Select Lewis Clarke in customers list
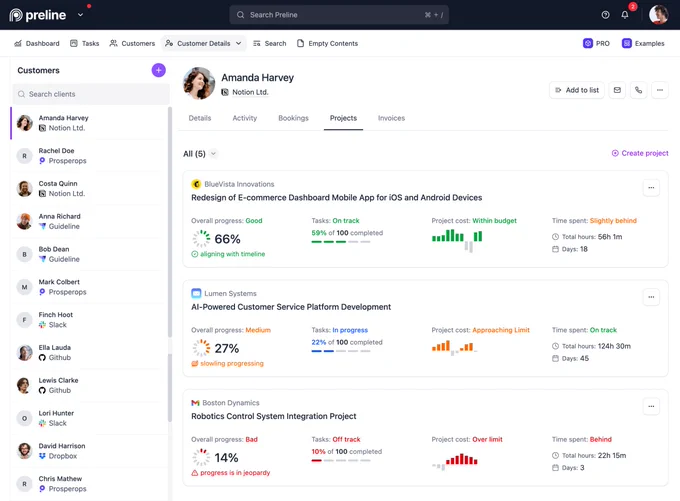This screenshot has width=680, height=501. pyautogui.click(x=89, y=385)
